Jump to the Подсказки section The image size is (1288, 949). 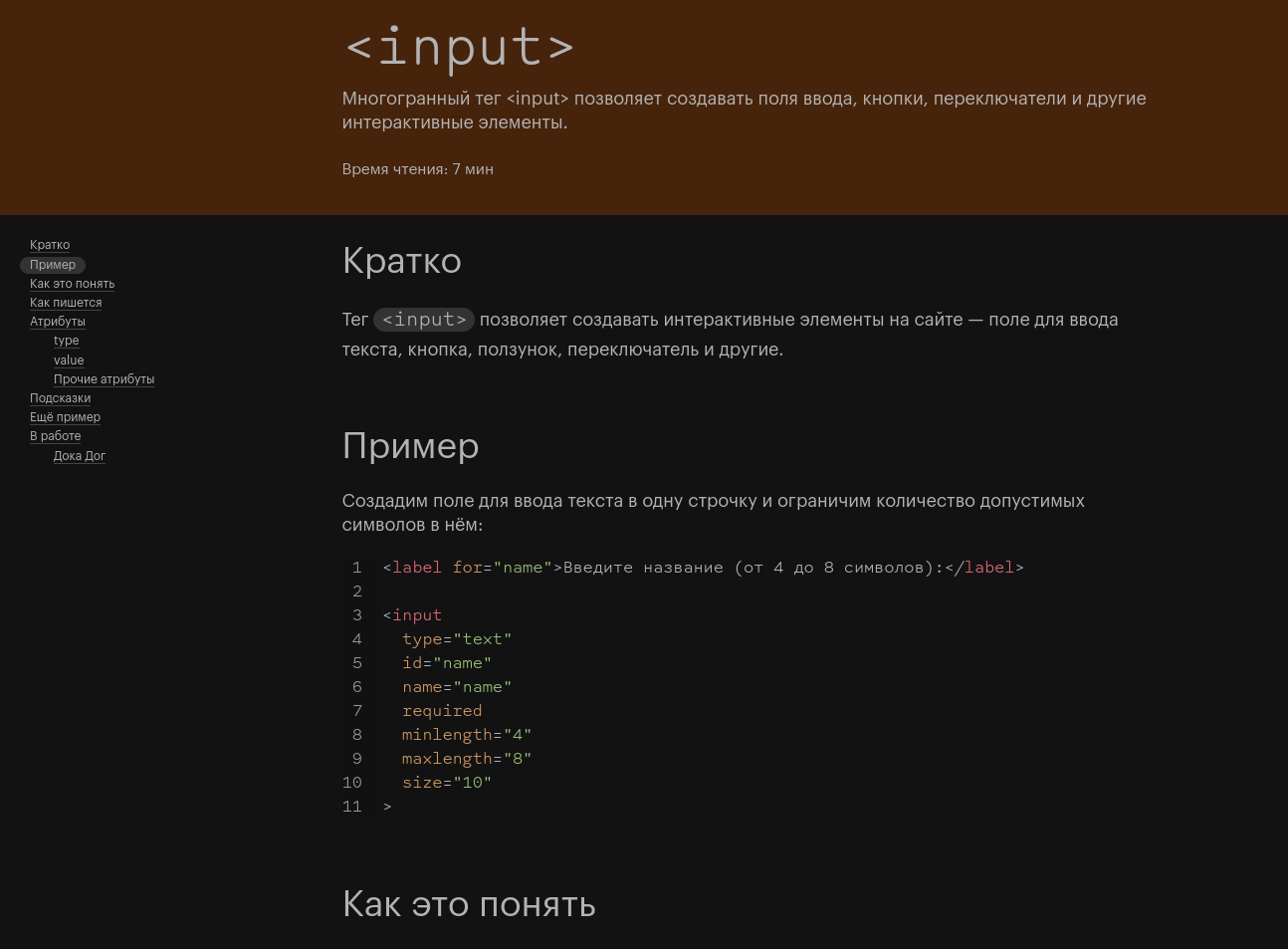60,398
